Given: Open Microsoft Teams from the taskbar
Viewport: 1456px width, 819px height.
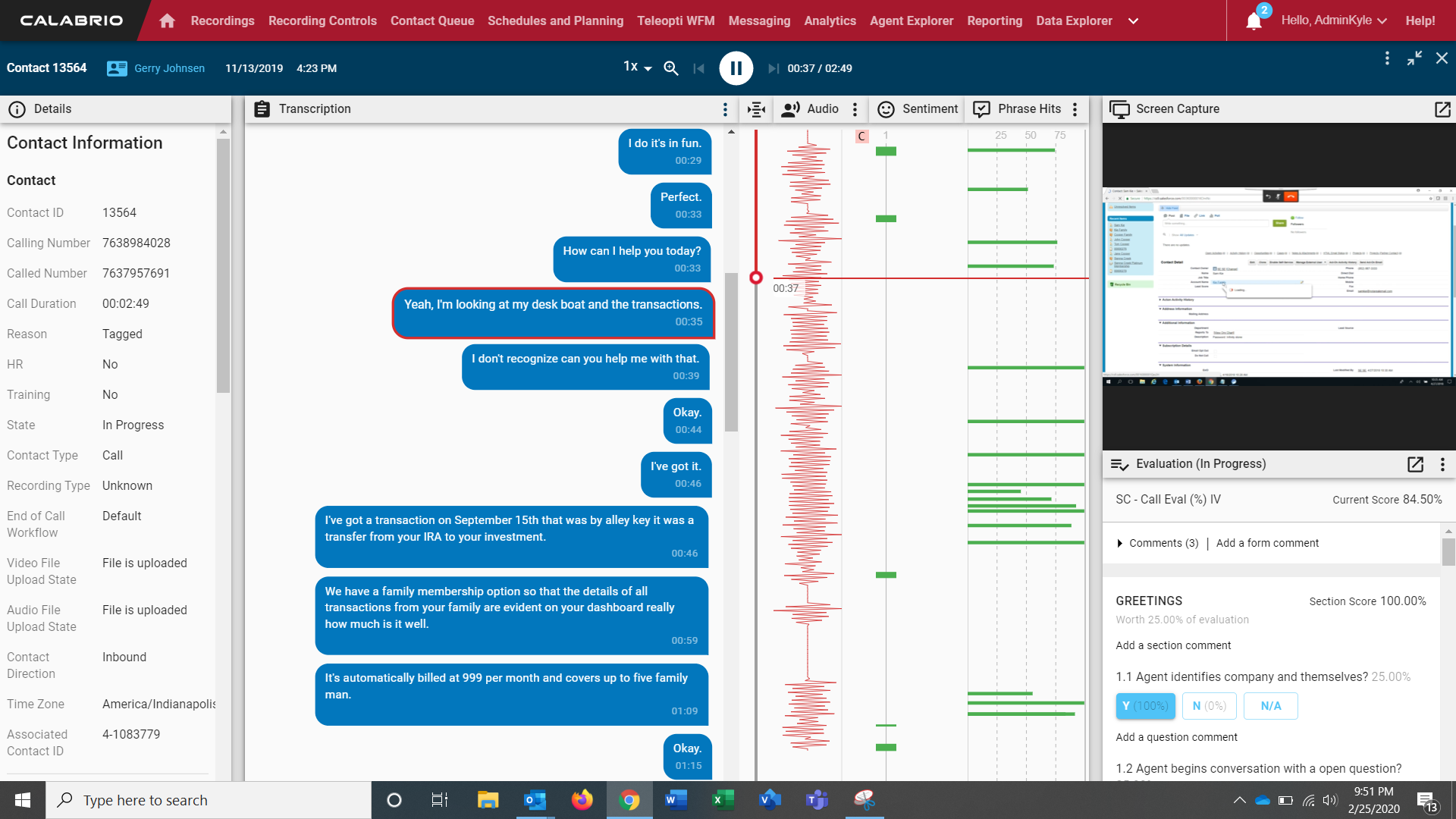Looking at the screenshot, I should [x=817, y=800].
